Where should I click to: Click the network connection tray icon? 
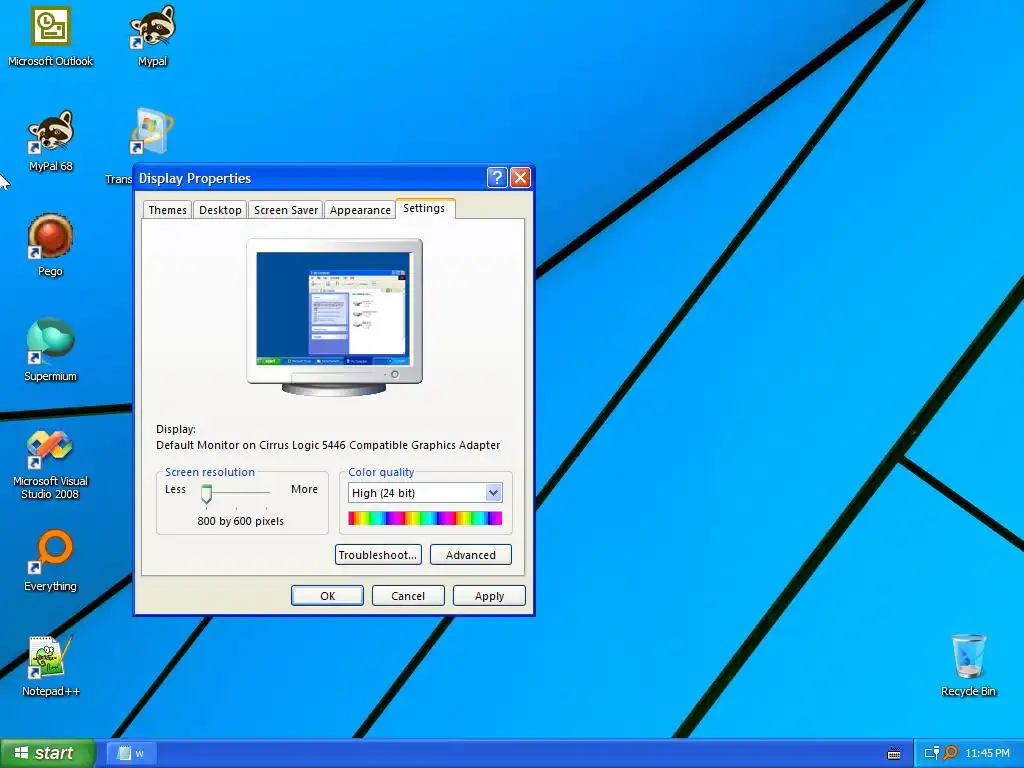931,754
